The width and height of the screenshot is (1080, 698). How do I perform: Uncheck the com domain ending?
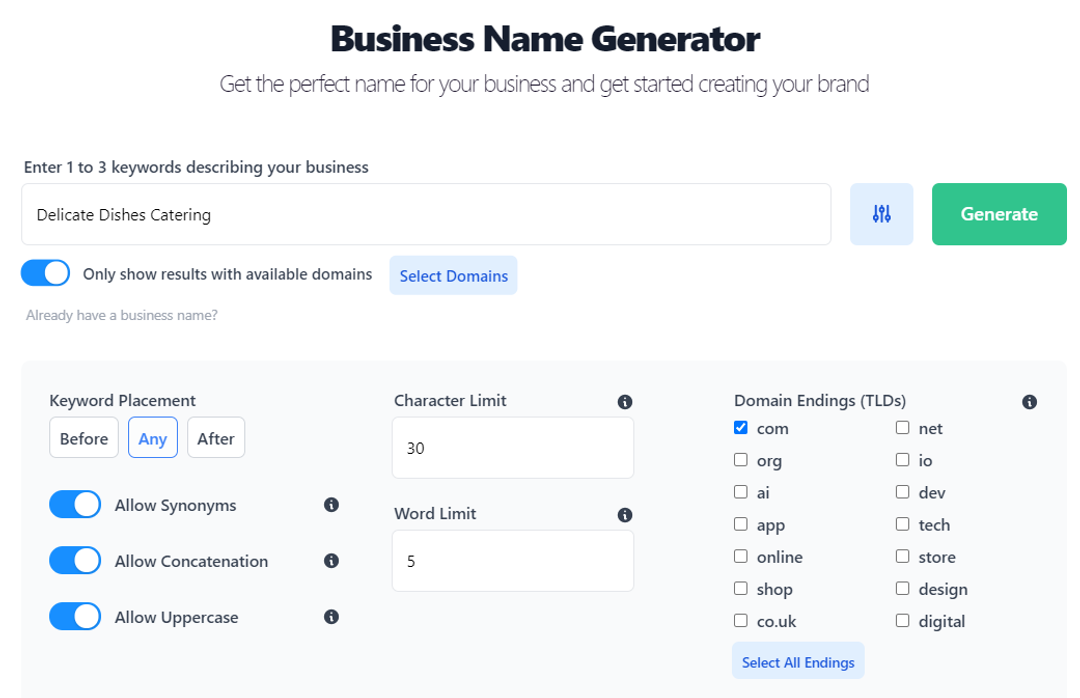(x=741, y=427)
